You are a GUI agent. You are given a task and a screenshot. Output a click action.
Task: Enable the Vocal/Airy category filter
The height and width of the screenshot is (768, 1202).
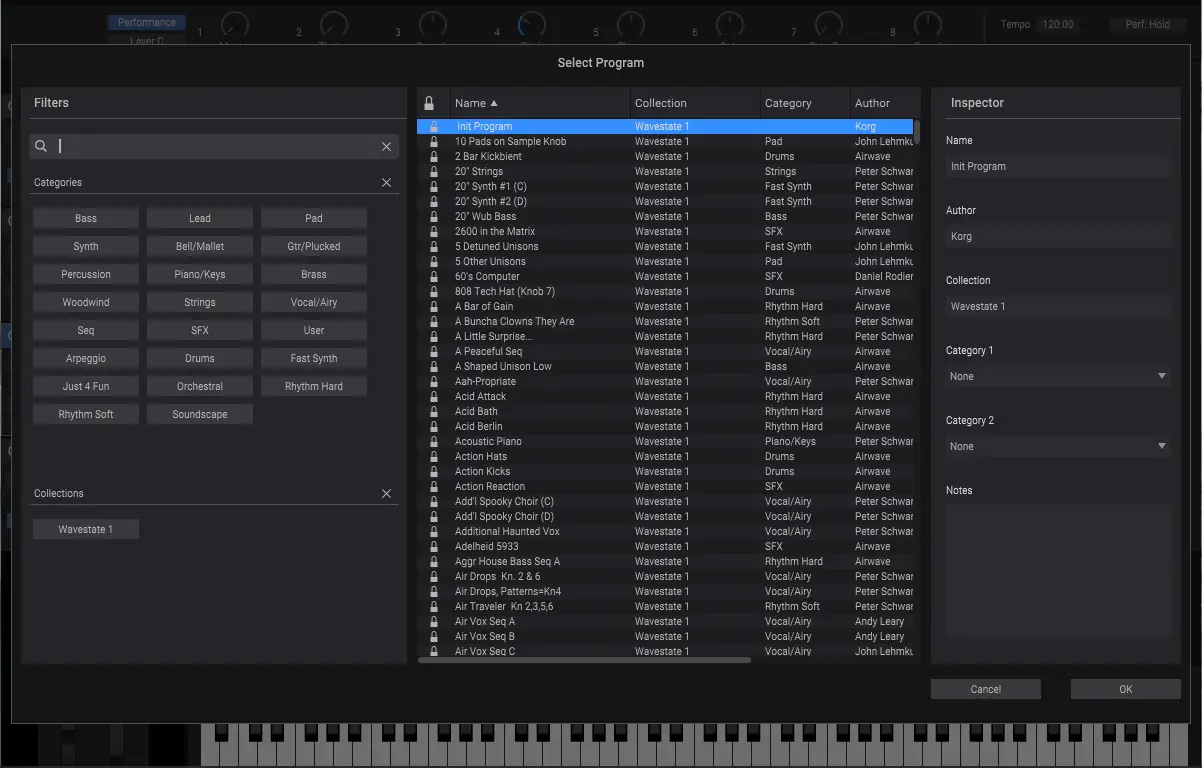[x=314, y=302]
